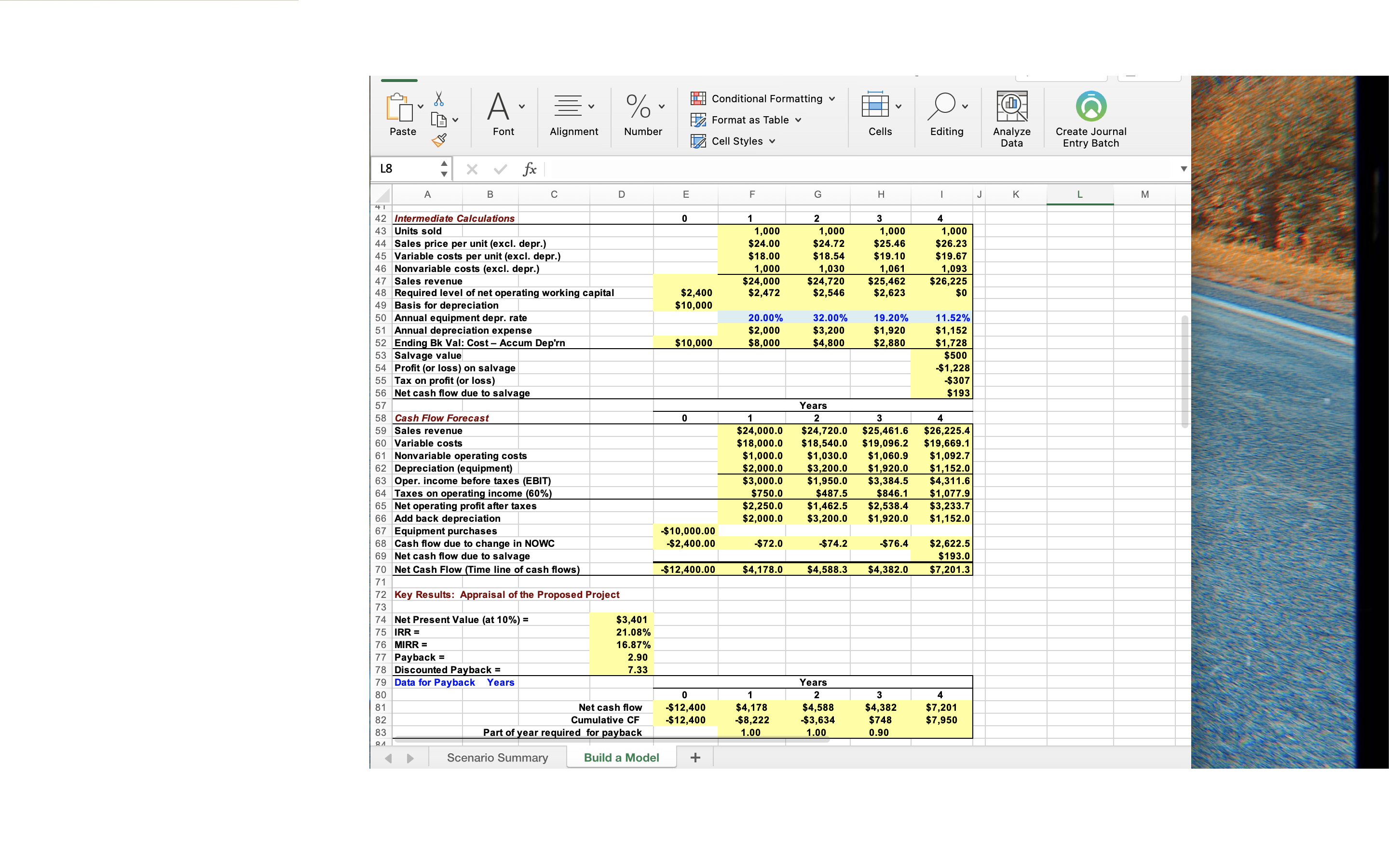Click the formula cancel X icon
This screenshot has height=868, width=1389.
[472, 169]
